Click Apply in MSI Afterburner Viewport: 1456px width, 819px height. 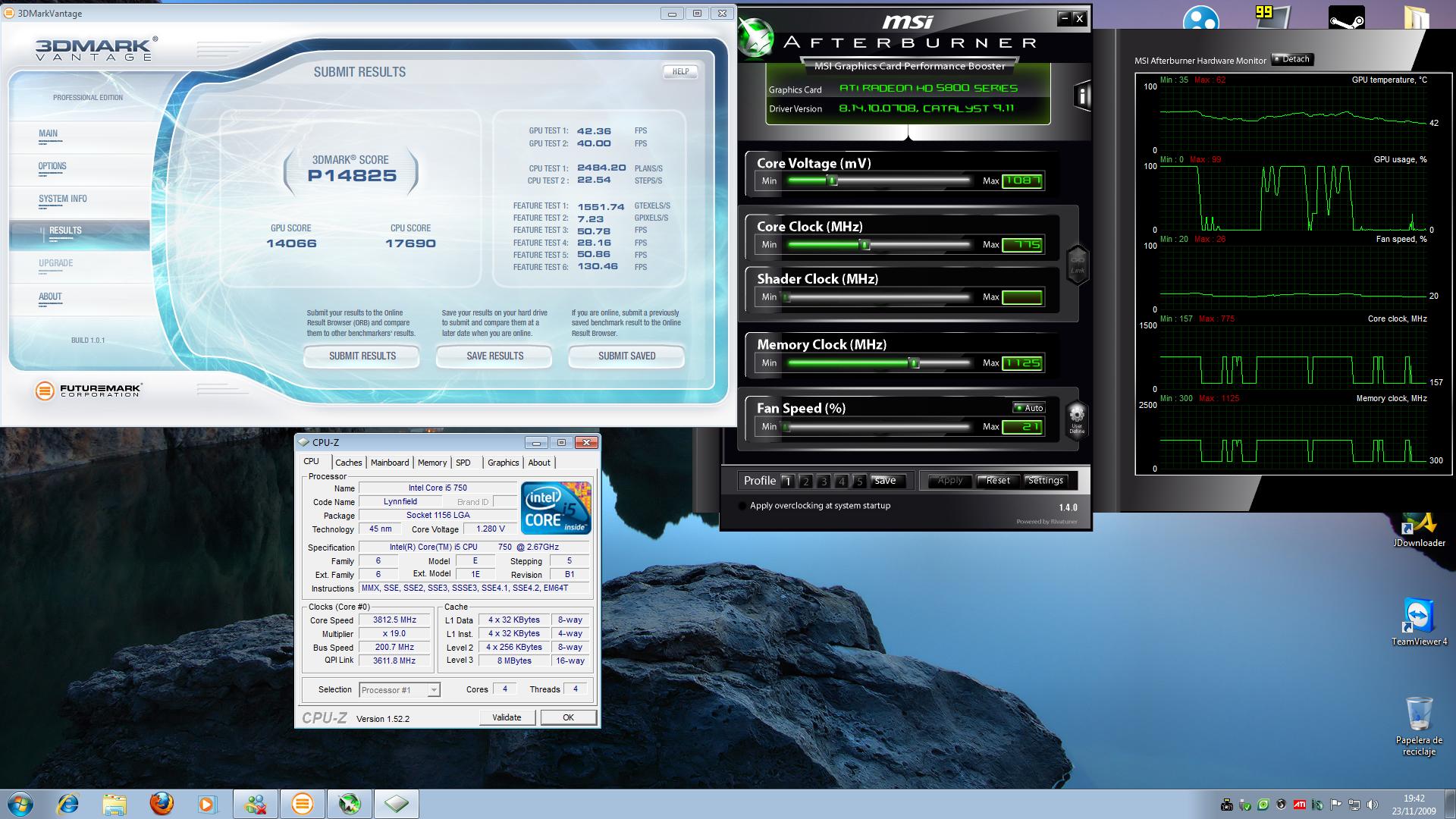pos(949,481)
